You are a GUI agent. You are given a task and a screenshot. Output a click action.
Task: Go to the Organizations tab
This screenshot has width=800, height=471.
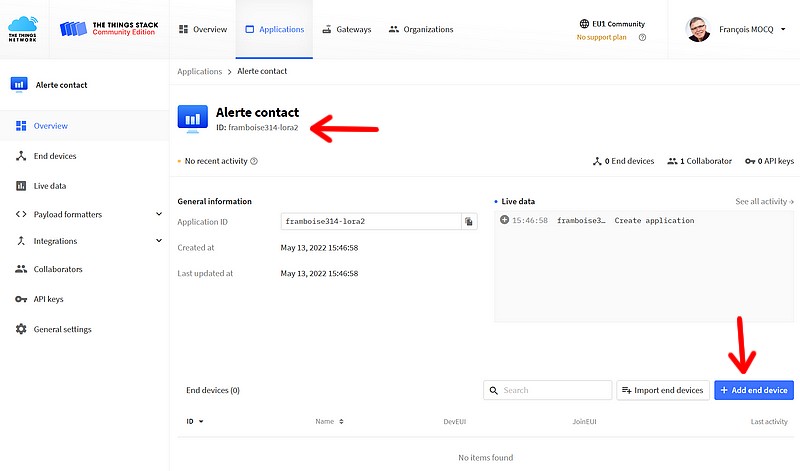pos(421,29)
